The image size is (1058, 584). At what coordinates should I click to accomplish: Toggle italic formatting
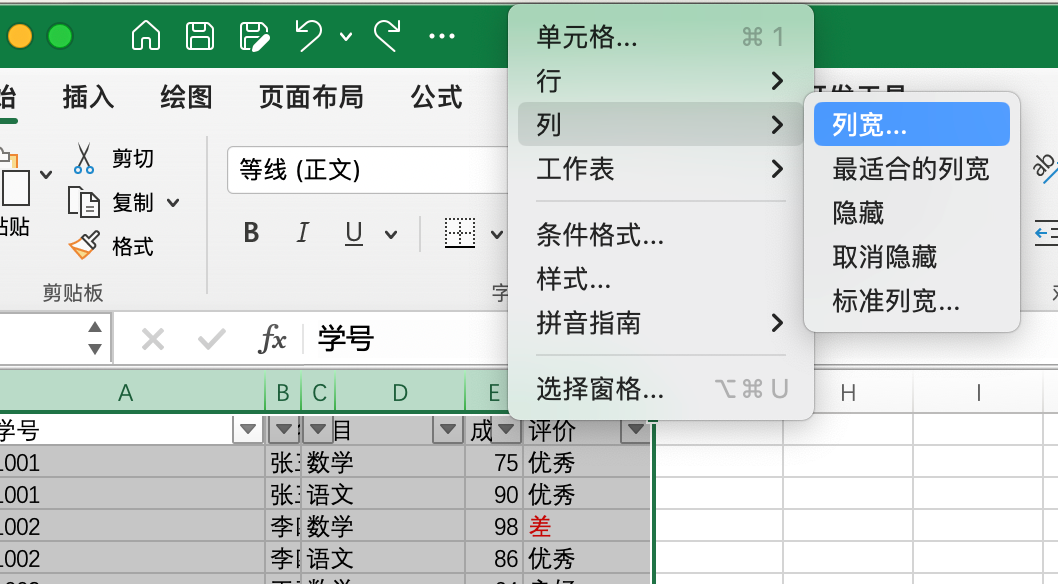[x=301, y=232]
